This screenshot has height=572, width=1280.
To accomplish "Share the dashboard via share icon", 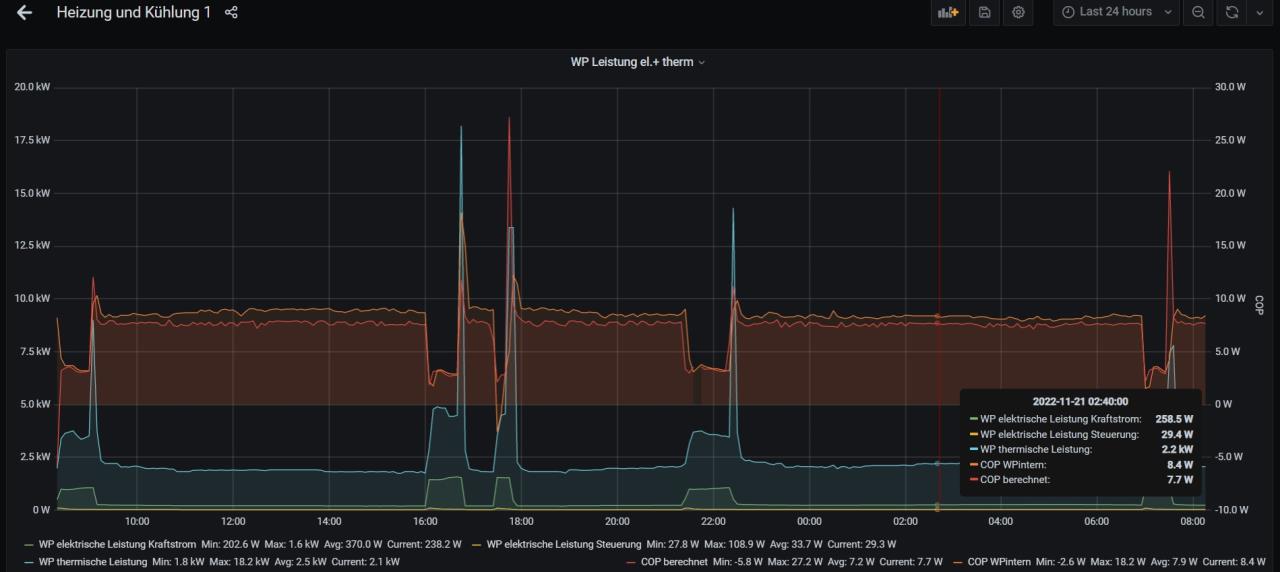I will click(231, 13).
